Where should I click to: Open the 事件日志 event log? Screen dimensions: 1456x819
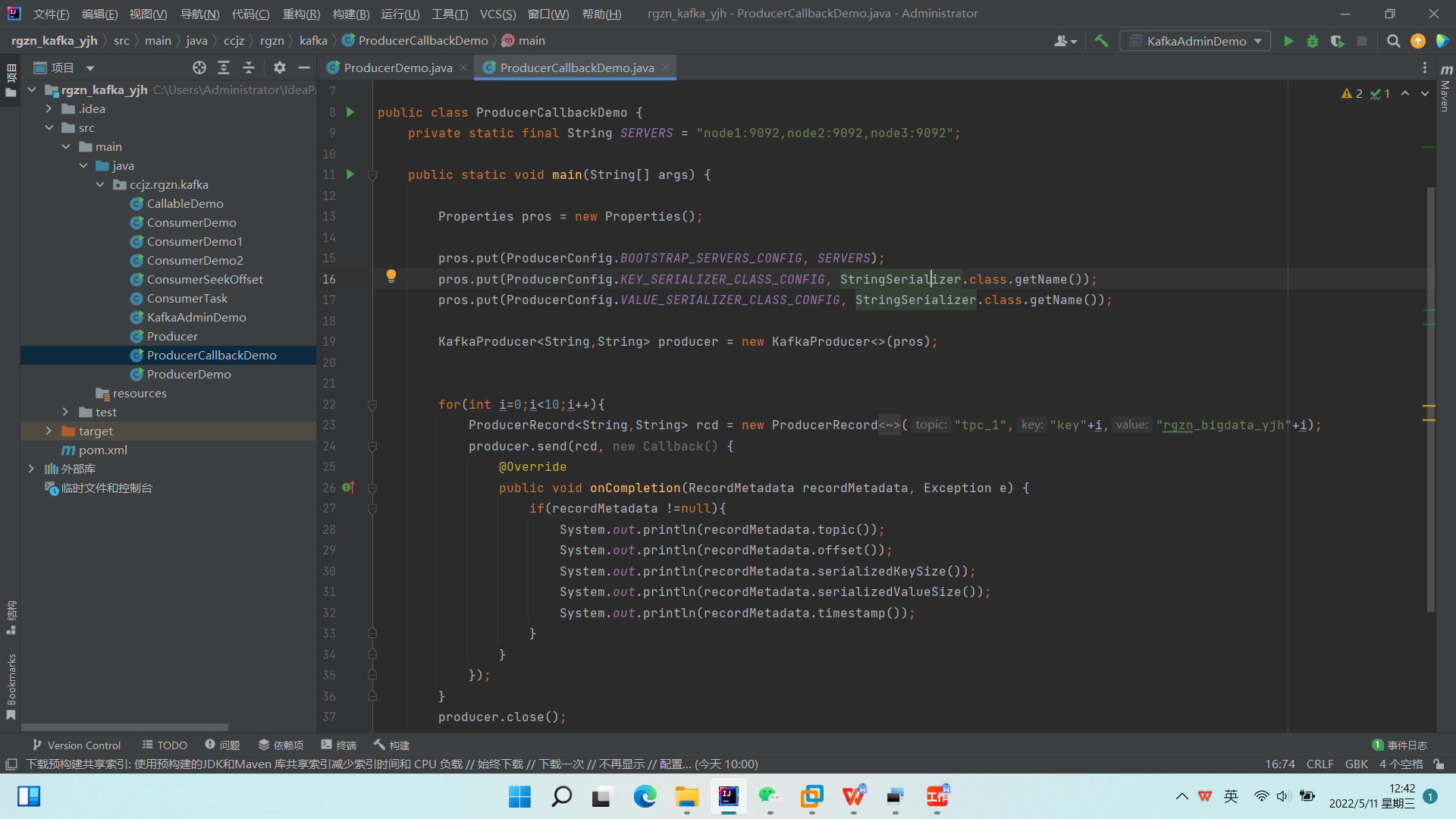(x=1400, y=745)
